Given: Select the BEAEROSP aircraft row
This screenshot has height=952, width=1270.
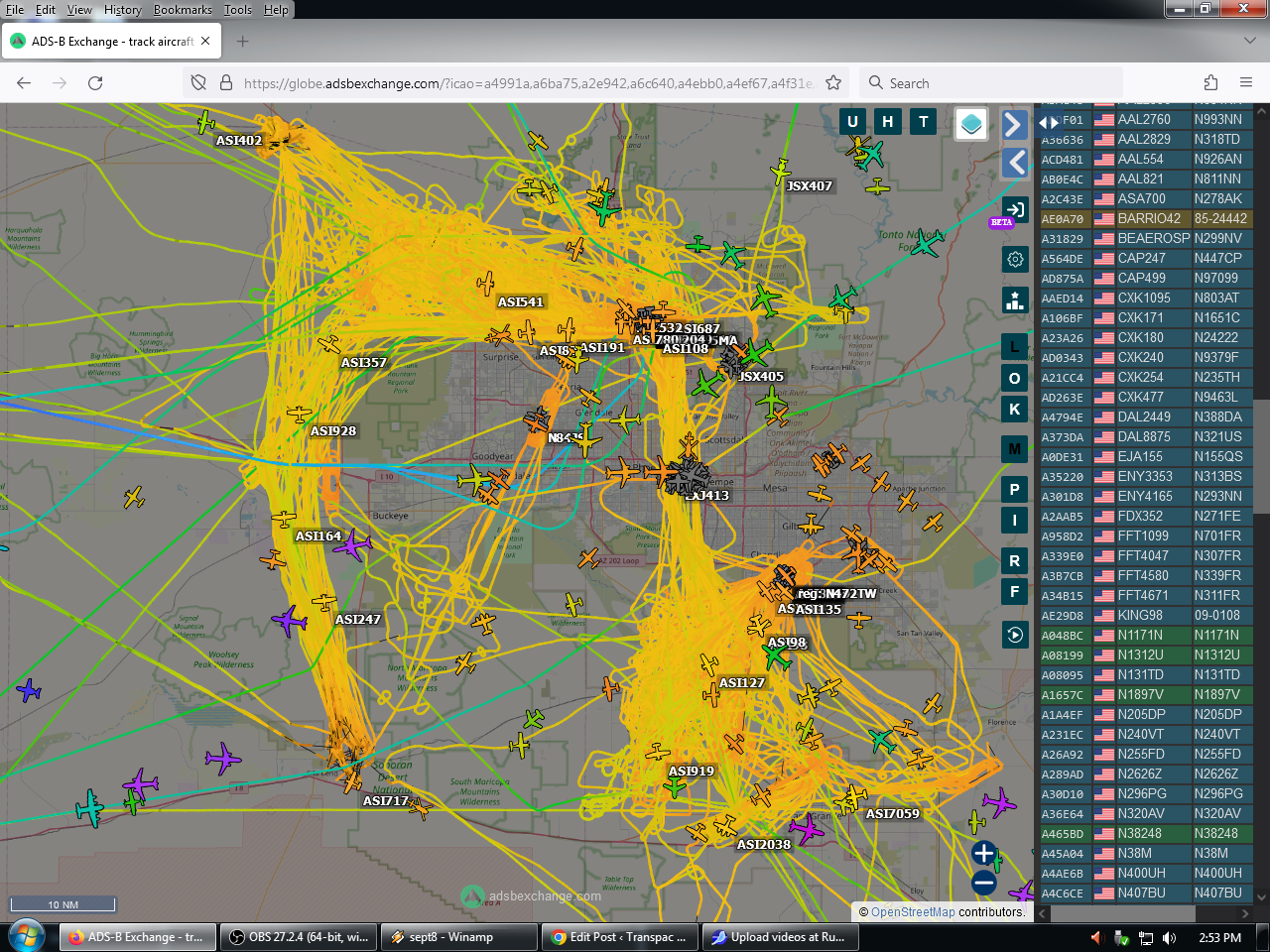Looking at the screenshot, I should 1145,238.
